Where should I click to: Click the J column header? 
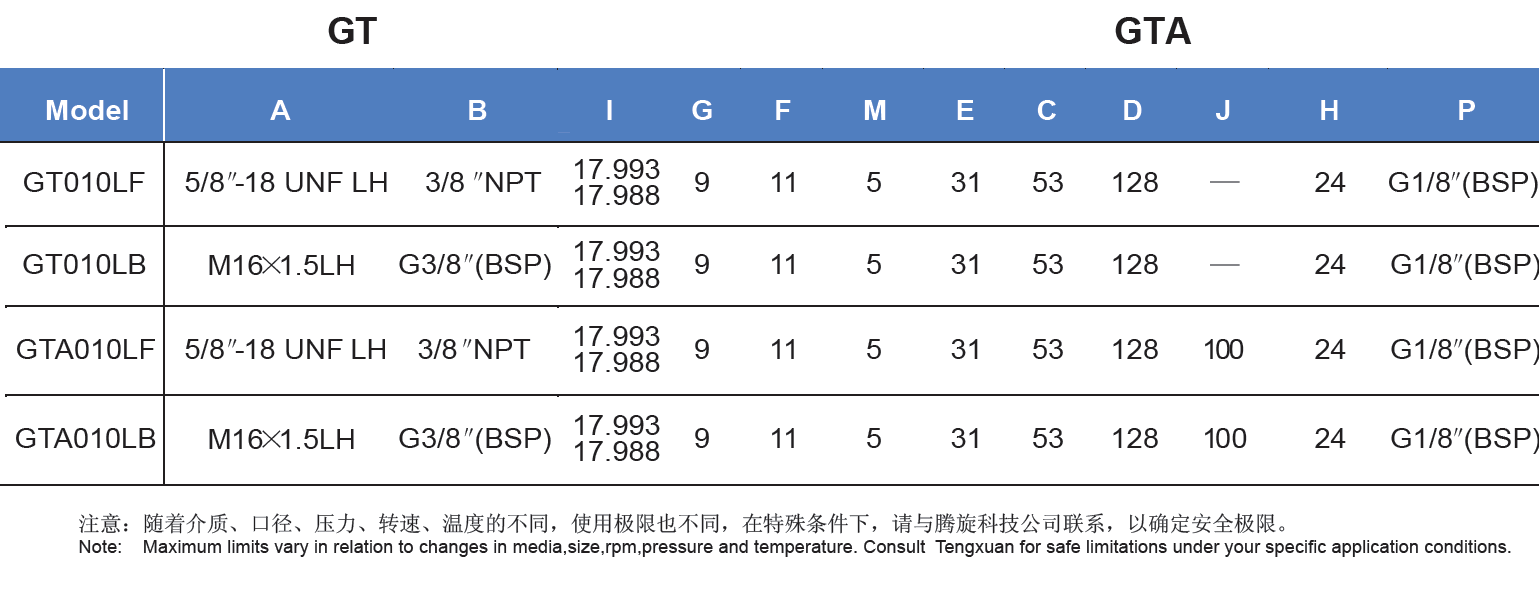point(1223,110)
